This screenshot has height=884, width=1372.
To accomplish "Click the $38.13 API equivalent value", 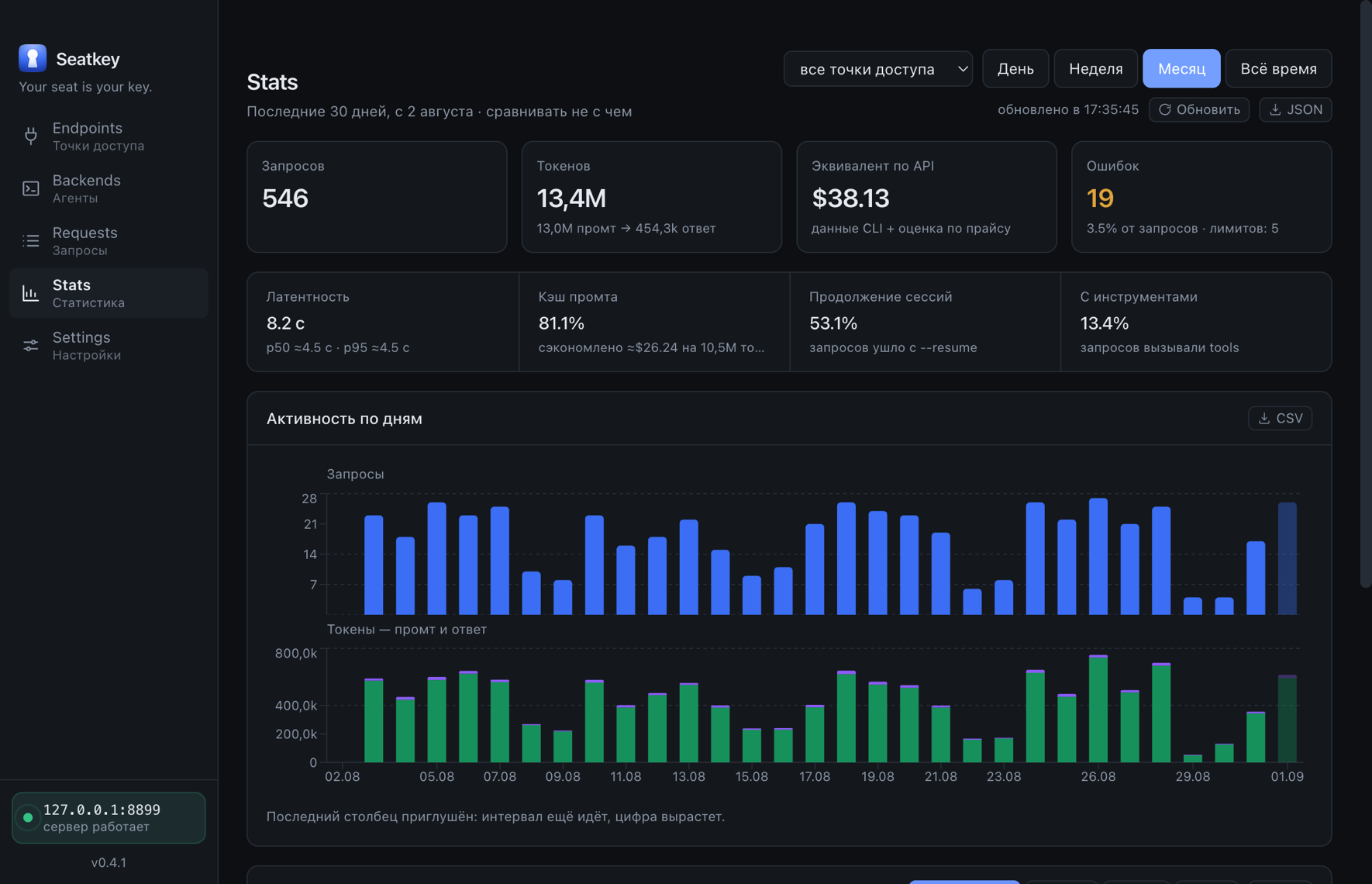I will point(850,199).
